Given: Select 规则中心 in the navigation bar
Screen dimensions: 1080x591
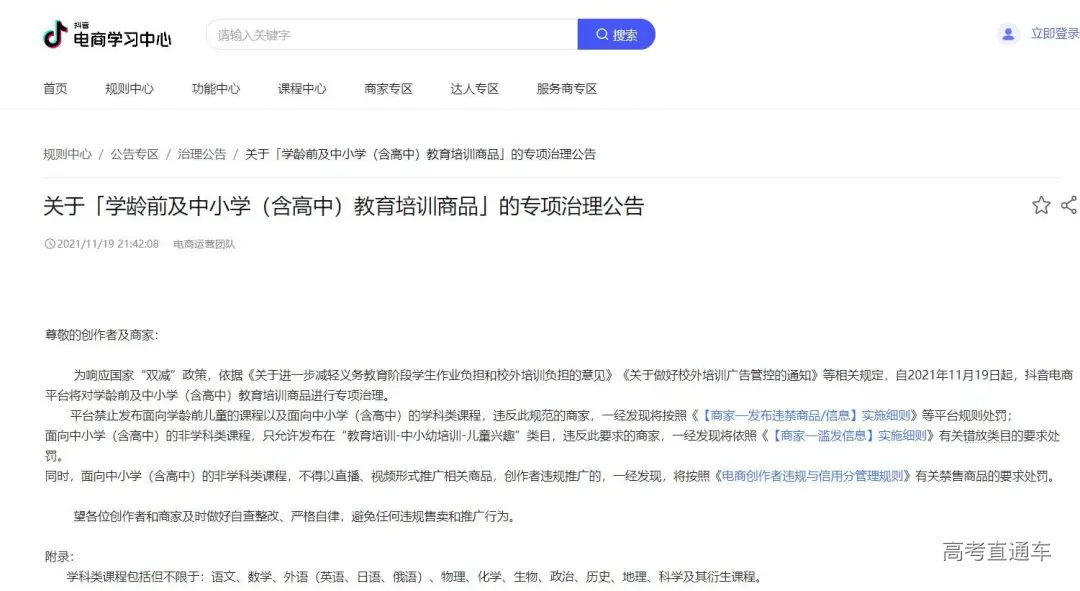Looking at the screenshot, I should tap(130, 88).
